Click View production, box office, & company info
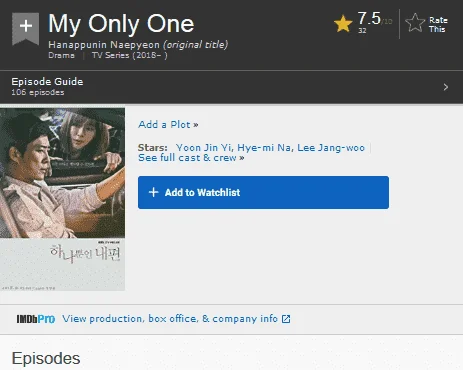 (x=170, y=319)
